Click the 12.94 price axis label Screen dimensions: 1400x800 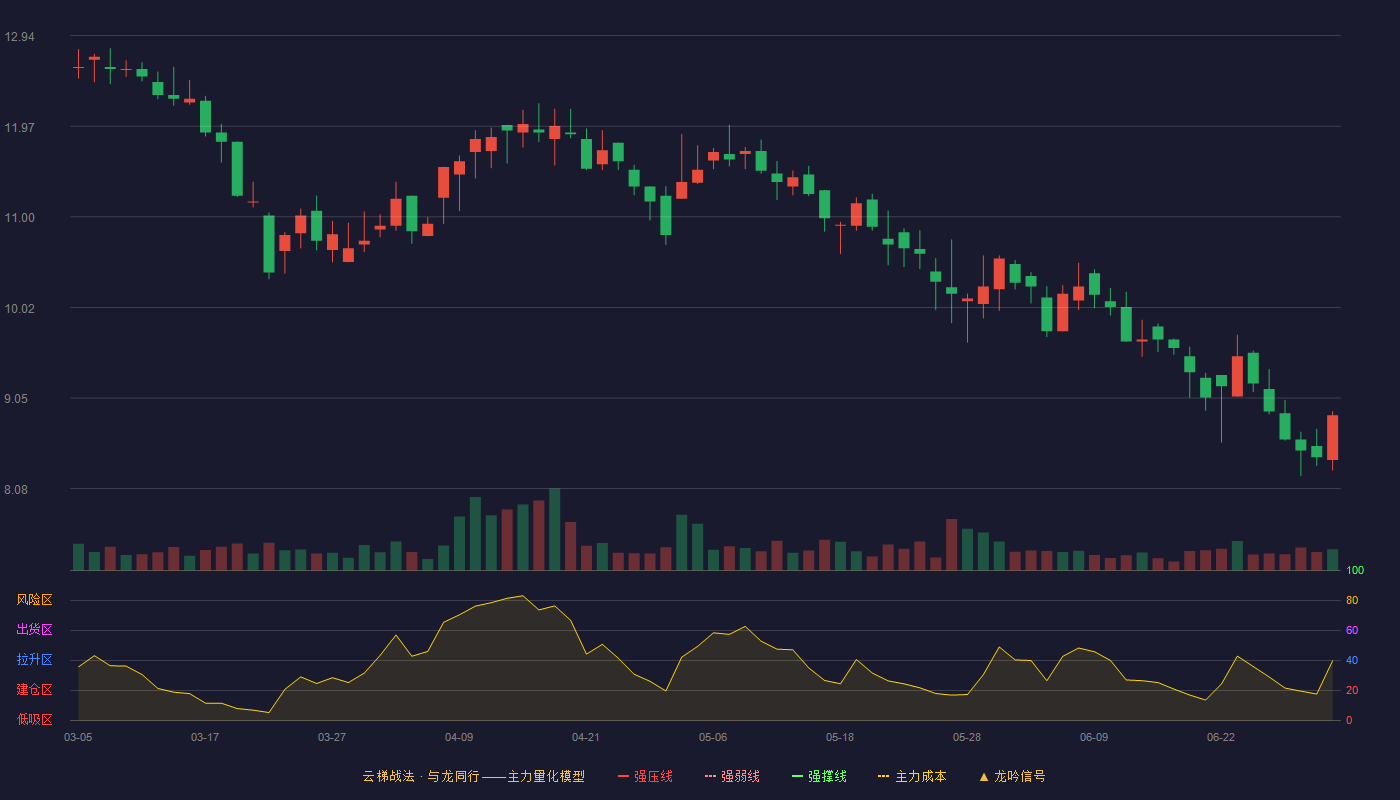[x=19, y=37]
